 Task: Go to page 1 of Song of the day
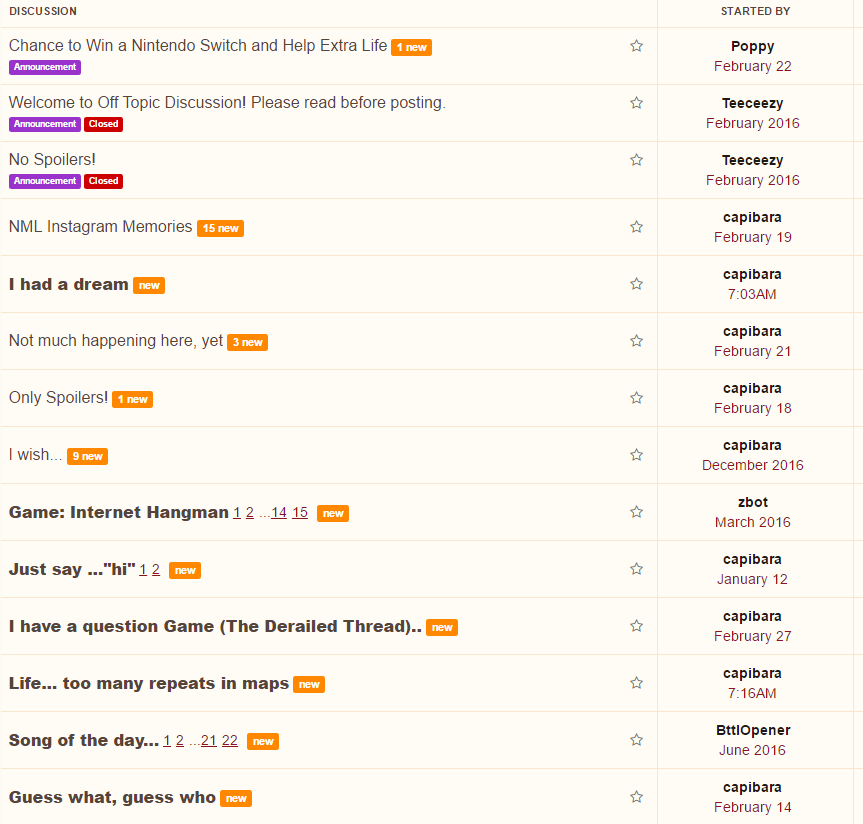(167, 741)
